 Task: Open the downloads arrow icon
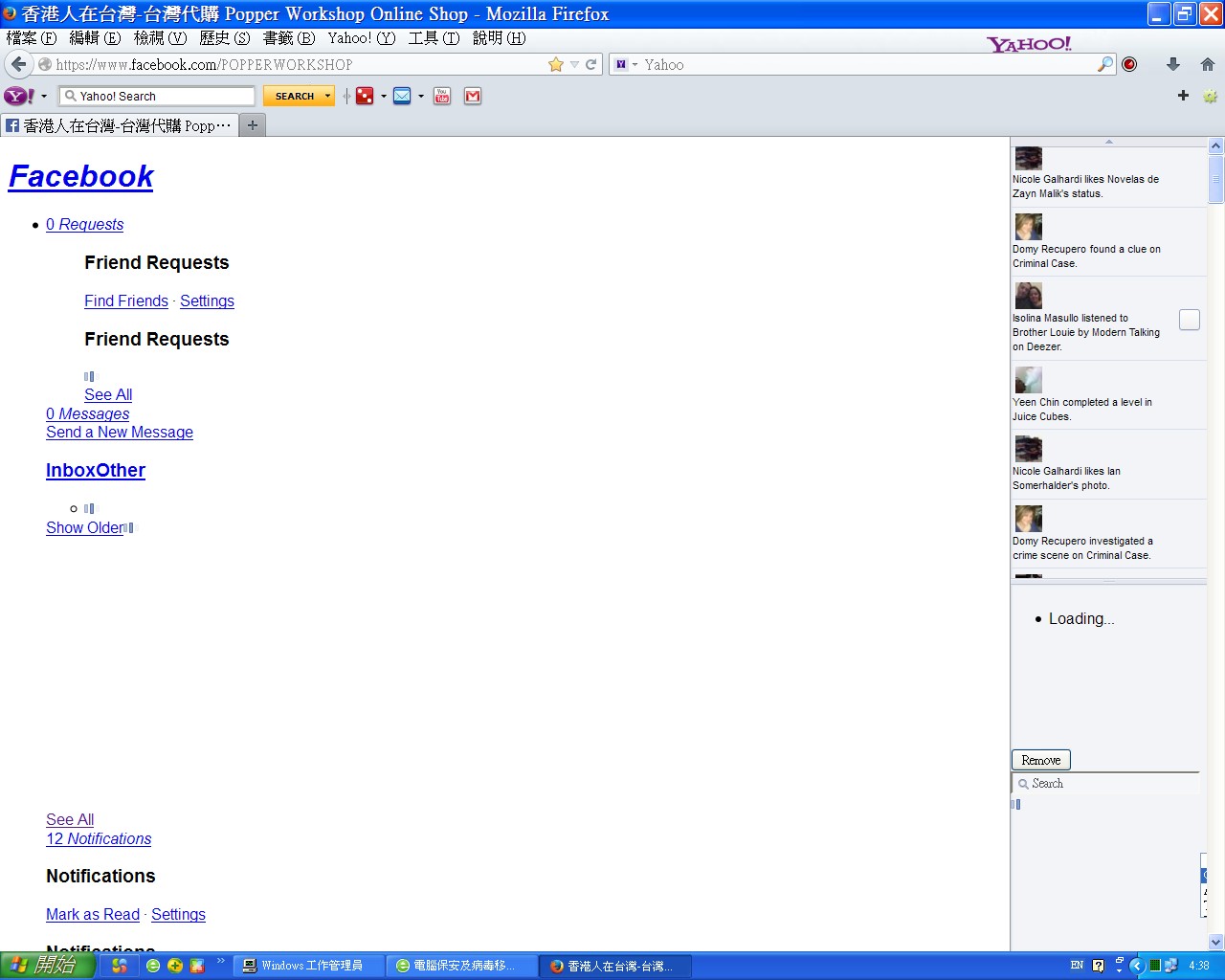1172,64
